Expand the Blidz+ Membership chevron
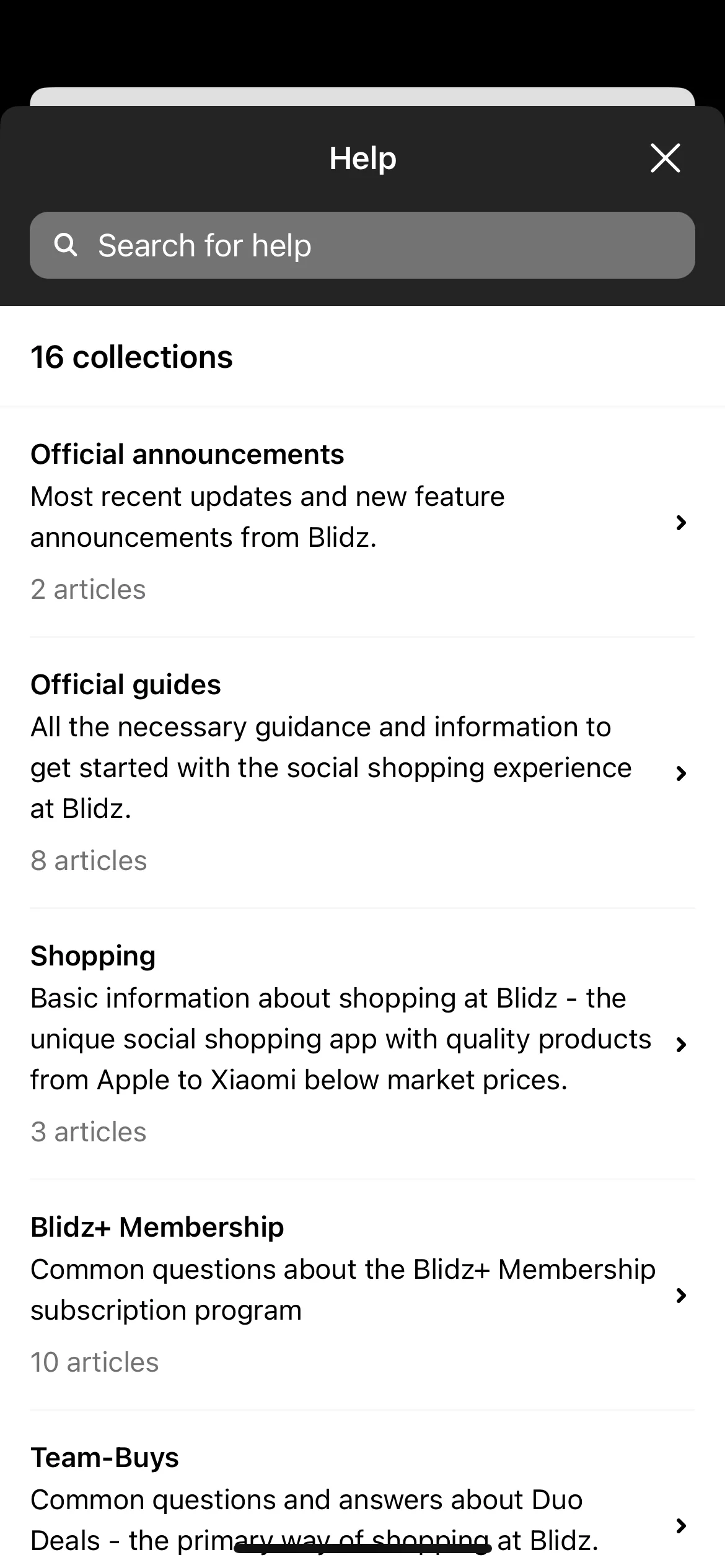The image size is (725, 1568). [681, 1295]
